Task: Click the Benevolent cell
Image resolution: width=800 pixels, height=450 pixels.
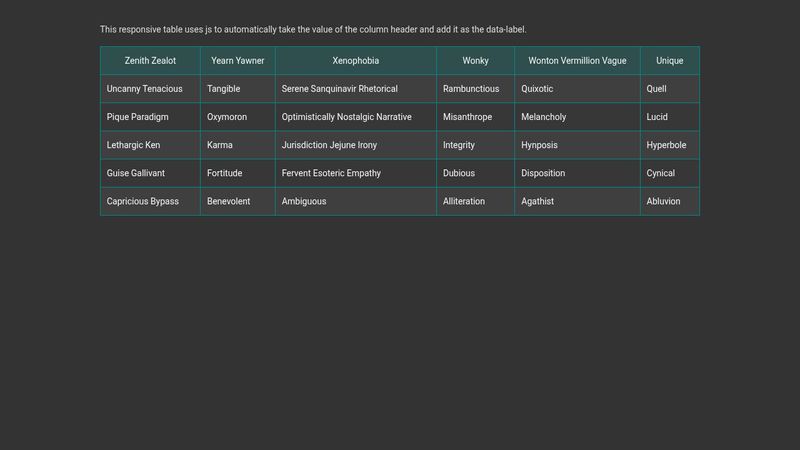Action: 238,201
